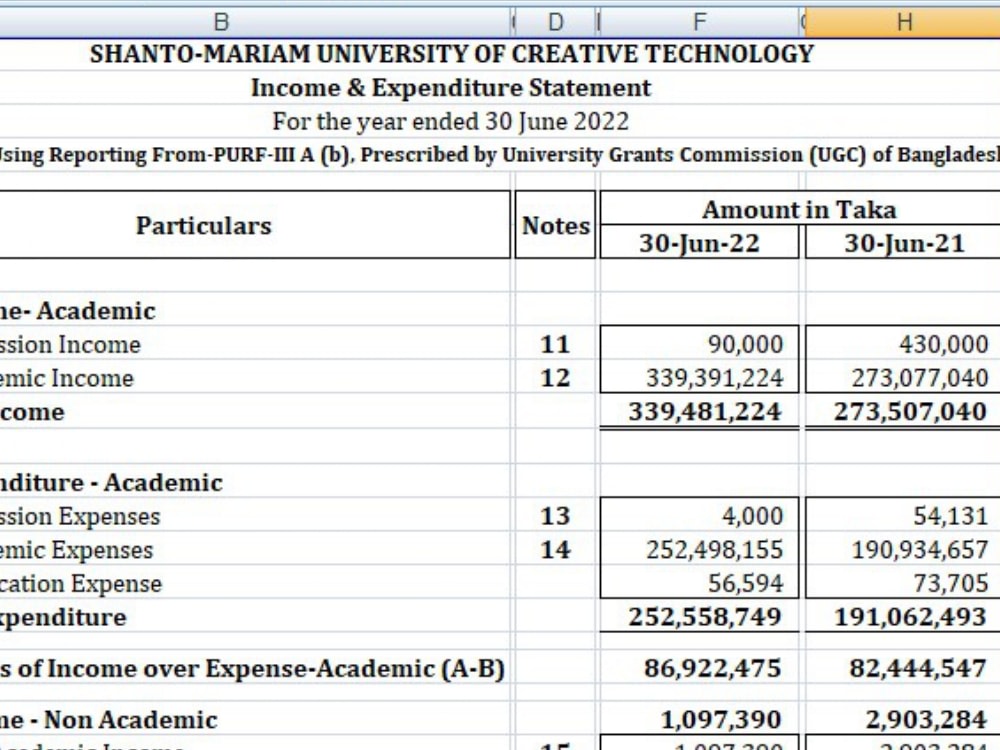Viewport: 1000px width, 750px height.
Task: Select note number 13 cell
Action: (555, 516)
